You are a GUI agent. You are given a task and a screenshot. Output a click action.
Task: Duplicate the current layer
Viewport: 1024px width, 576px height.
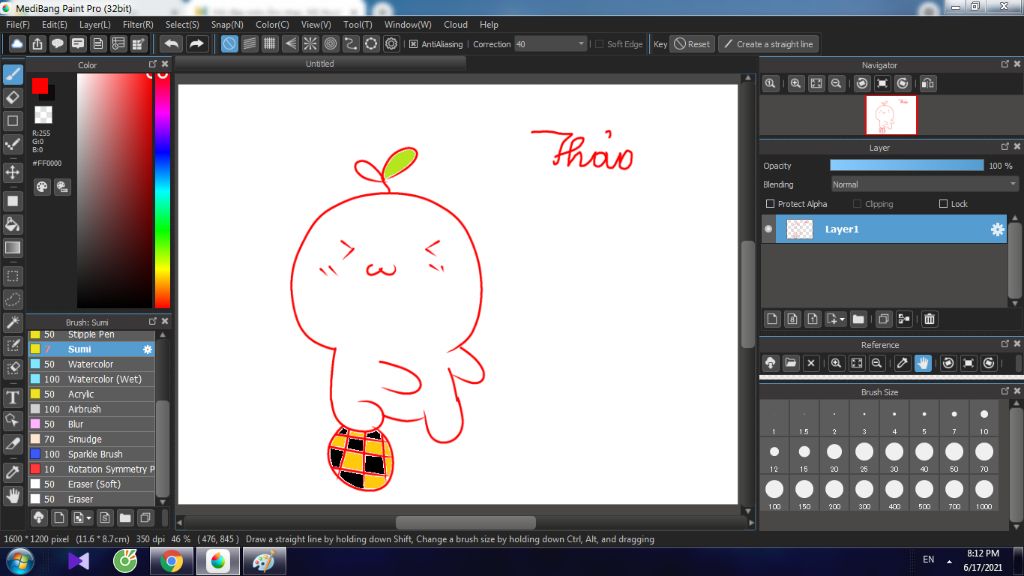coord(883,319)
